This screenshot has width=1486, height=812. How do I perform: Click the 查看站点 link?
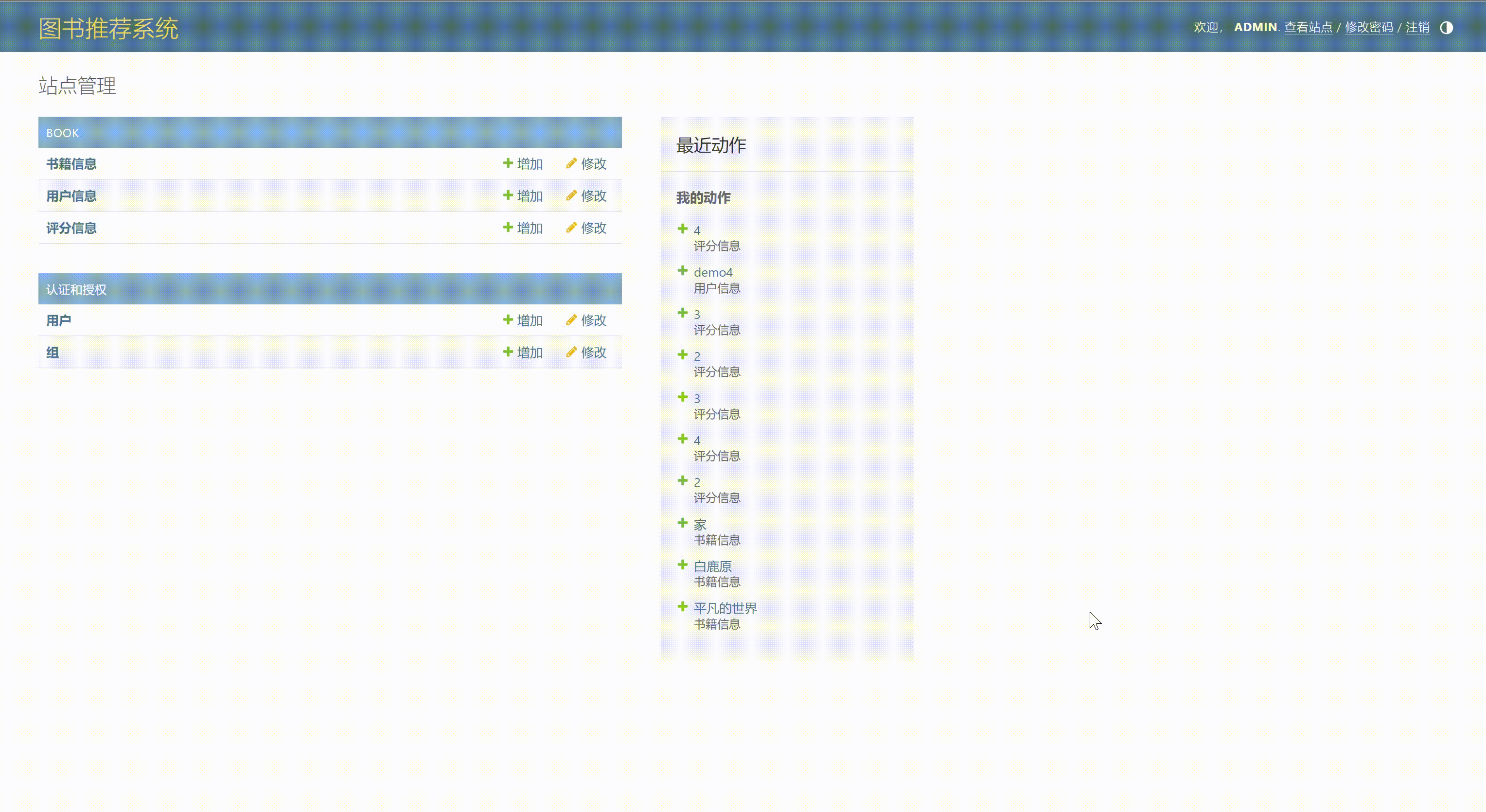tap(1308, 28)
